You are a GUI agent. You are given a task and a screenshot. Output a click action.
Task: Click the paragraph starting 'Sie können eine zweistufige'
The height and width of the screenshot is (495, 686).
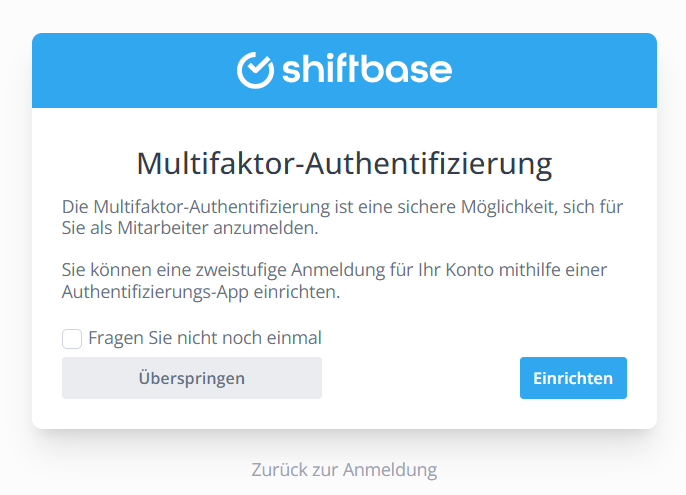tap(334, 281)
